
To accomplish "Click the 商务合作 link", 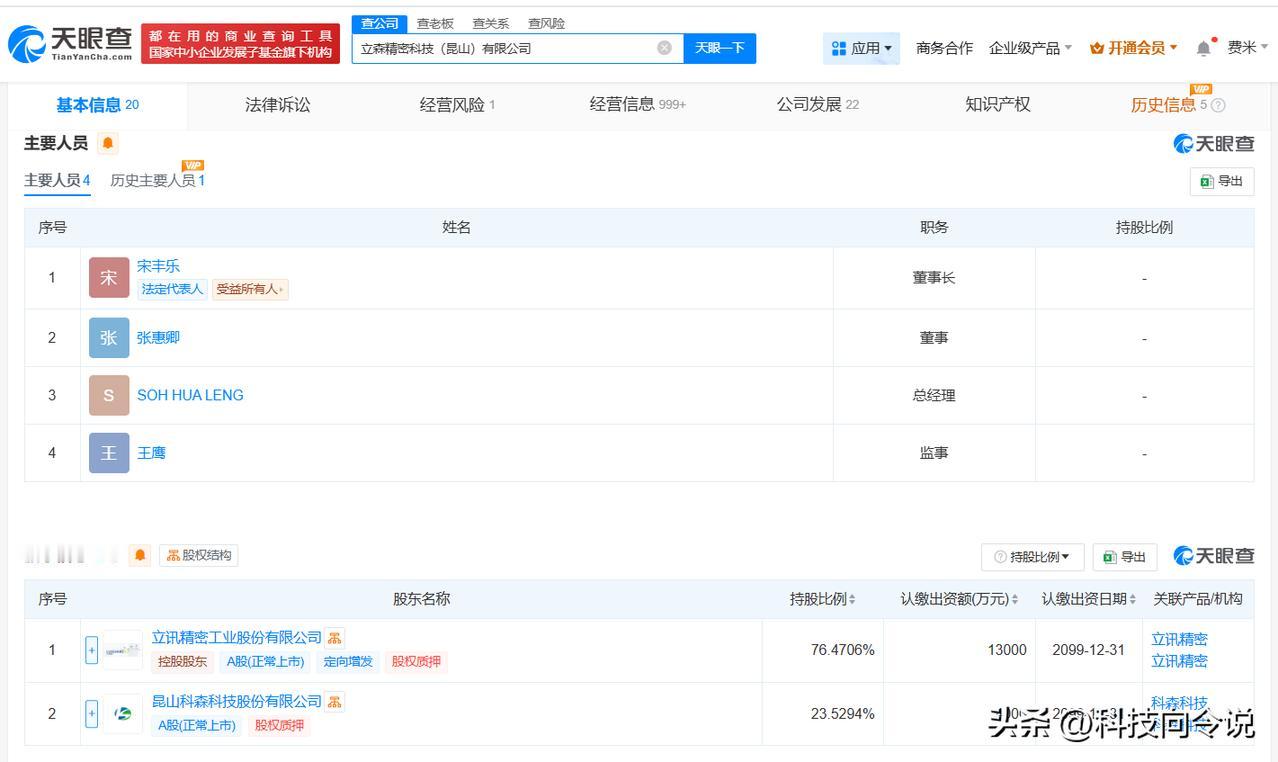I will 944,48.
